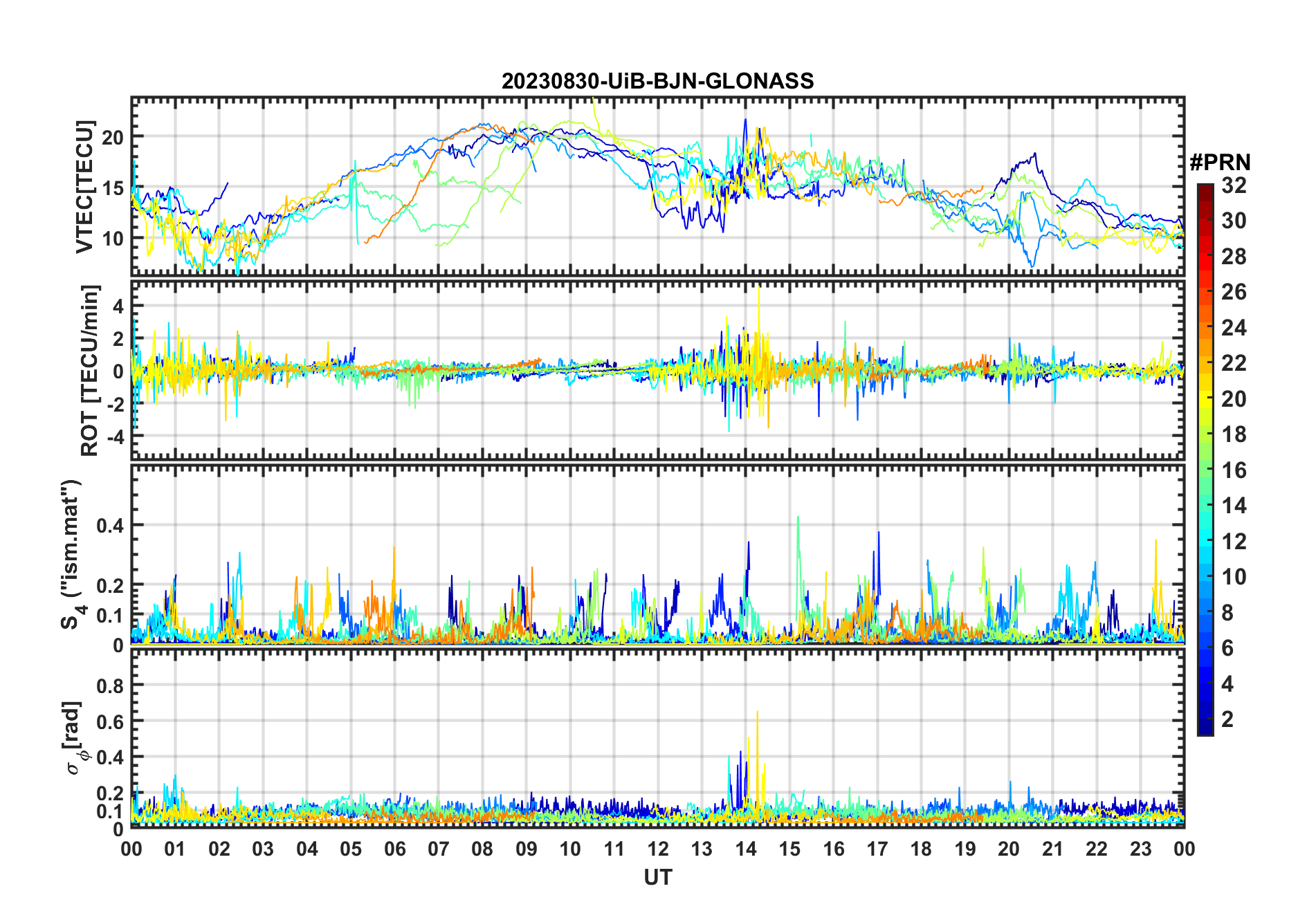1316x920 pixels.
Task: Click x-axis hour tick label 17
Action: pyautogui.click(x=877, y=849)
